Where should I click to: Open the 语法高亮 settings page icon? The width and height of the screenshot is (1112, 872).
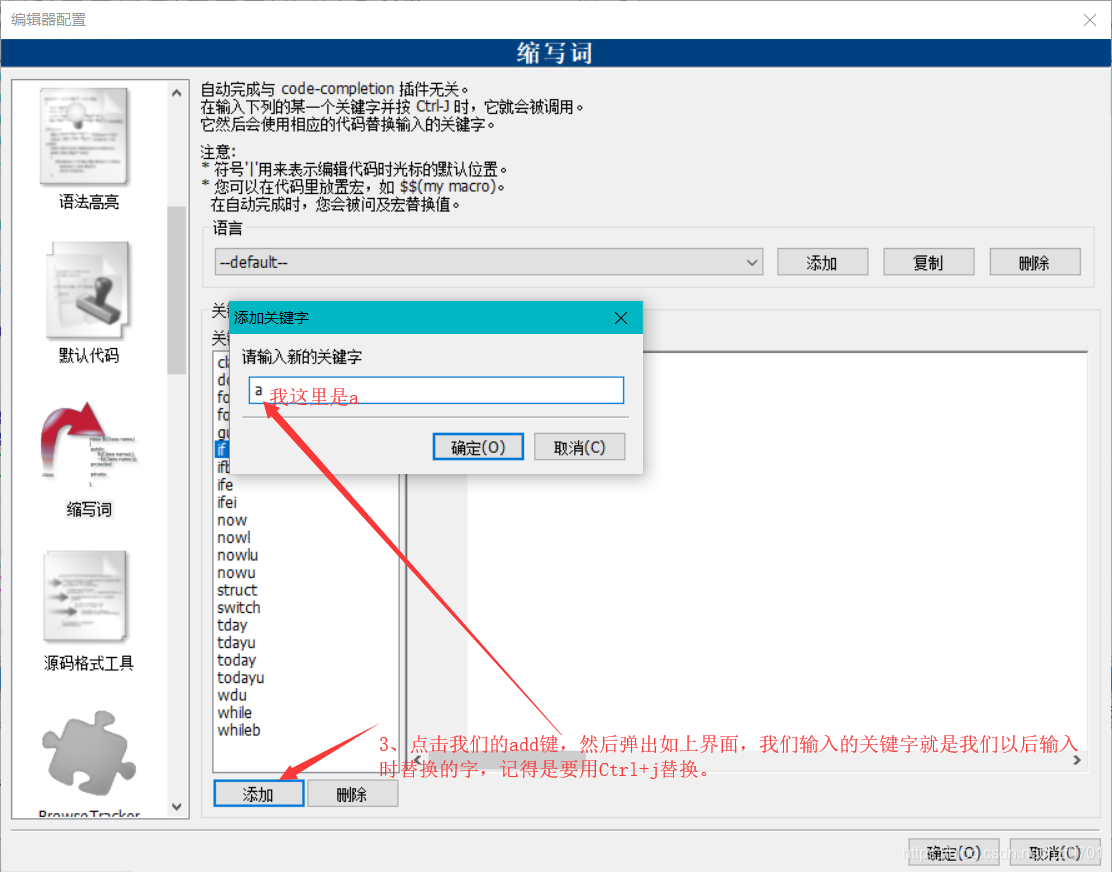click(x=85, y=136)
